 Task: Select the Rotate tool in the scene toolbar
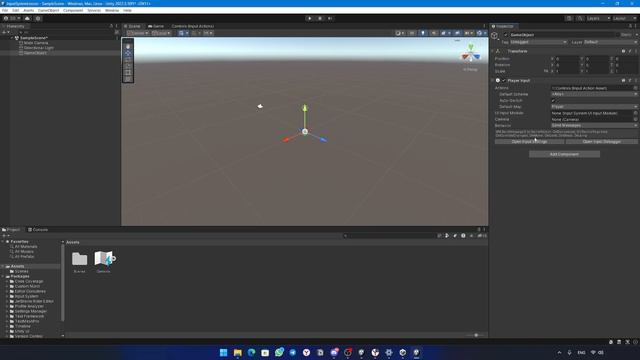click(x=128, y=60)
